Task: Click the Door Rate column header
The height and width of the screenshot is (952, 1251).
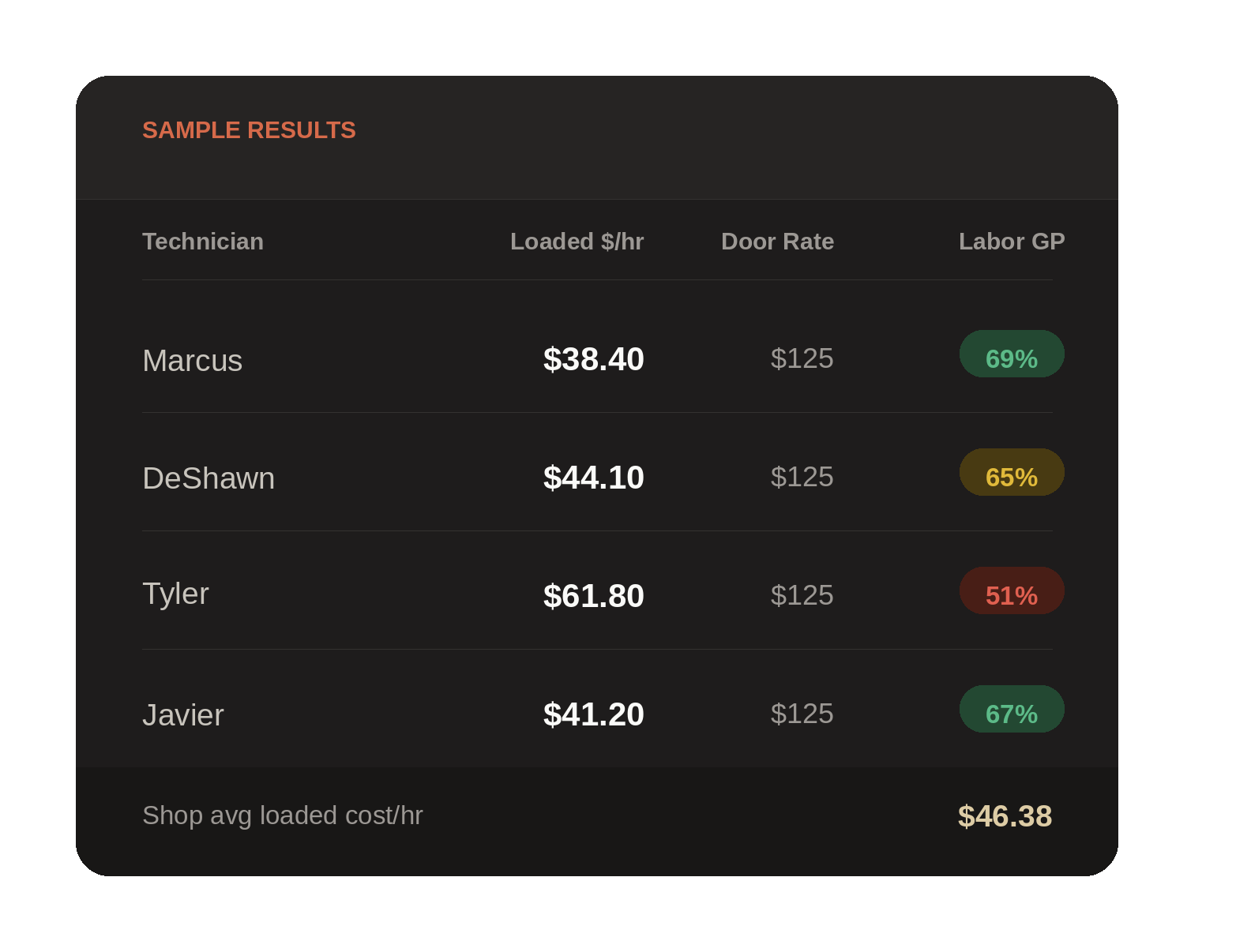Action: [777, 242]
